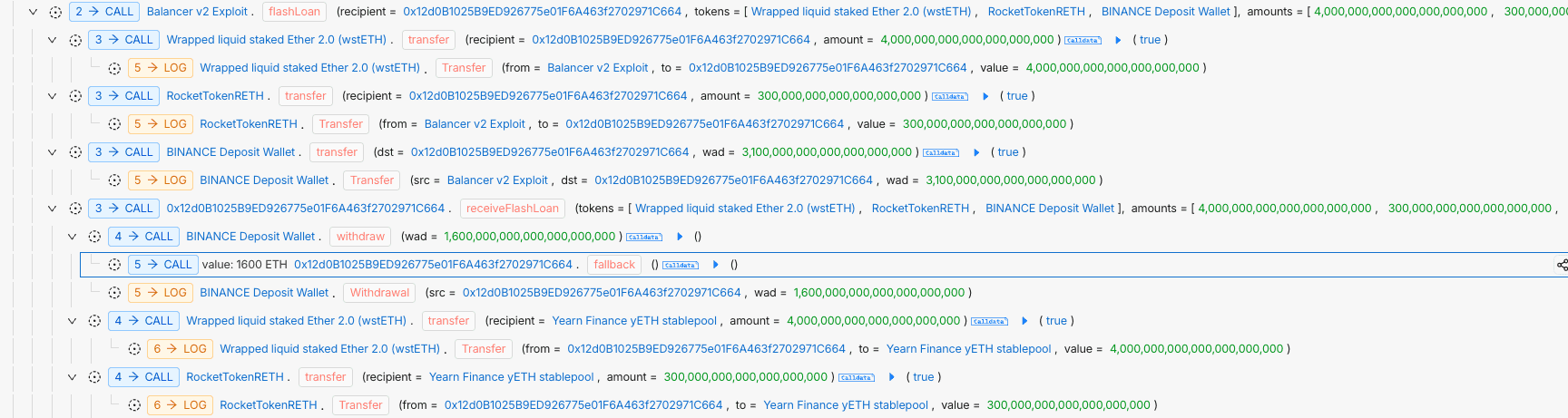1568x418 pixels.
Task: Click the blue return arrow after the withdraw call
Action: point(680,237)
